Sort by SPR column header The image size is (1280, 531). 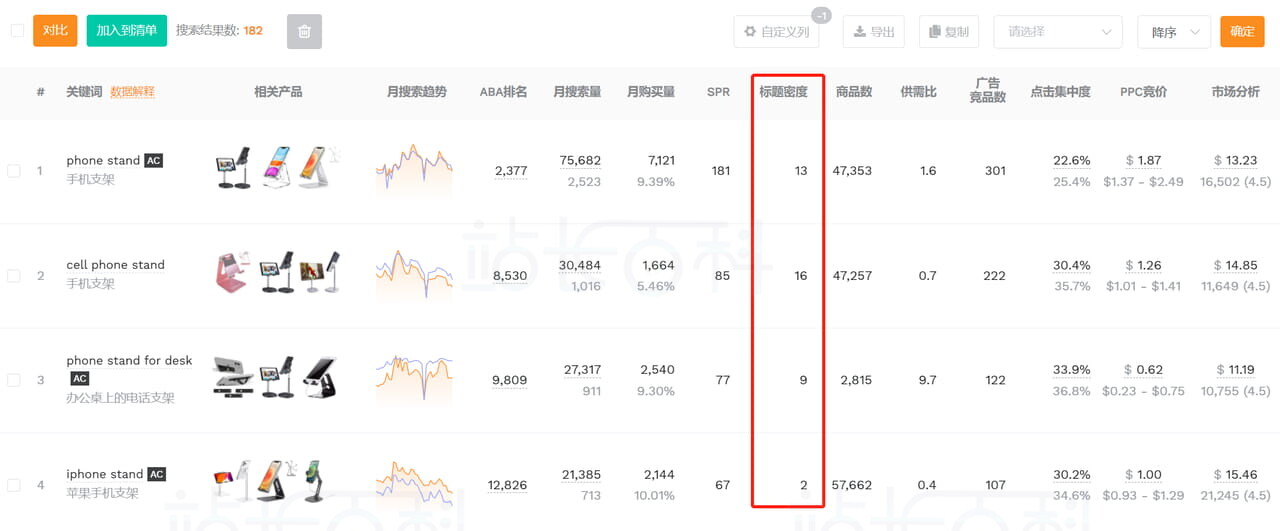(x=718, y=92)
